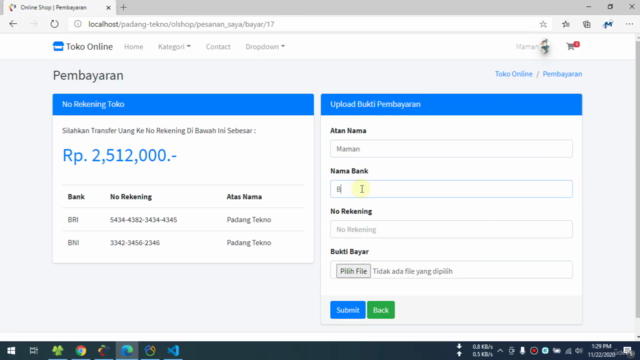Click the Rp. 2,512,000.- amount text
The width and height of the screenshot is (640, 360).
[x=120, y=155]
